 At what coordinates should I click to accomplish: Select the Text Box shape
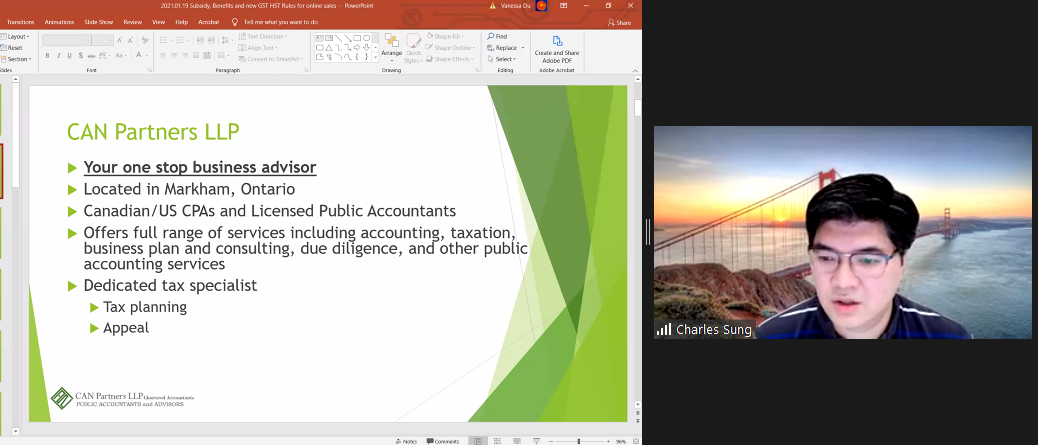tap(320, 38)
